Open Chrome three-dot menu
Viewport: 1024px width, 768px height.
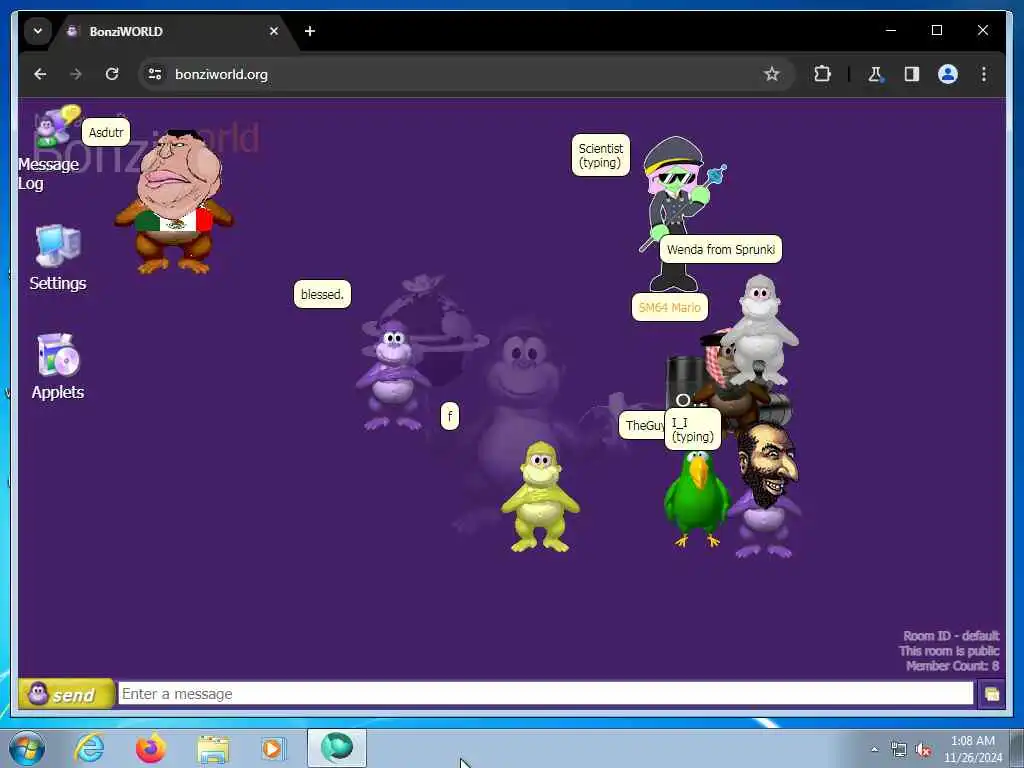coord(984,74)
